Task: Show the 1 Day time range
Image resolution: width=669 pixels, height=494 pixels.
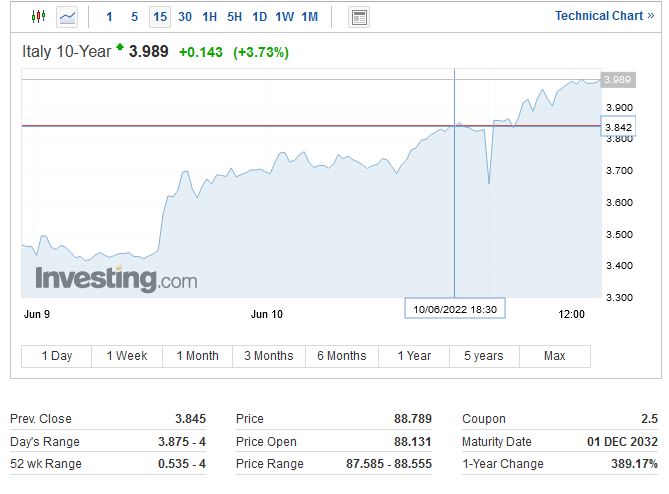Action: coord(56,356)
